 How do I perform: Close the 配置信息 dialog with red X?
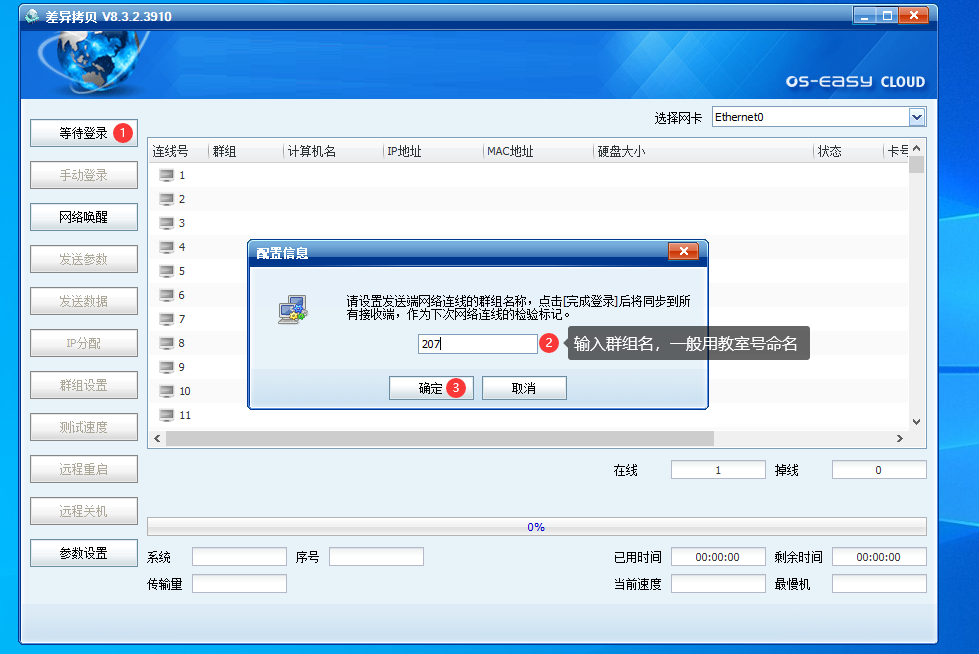(x=683, y=252)
